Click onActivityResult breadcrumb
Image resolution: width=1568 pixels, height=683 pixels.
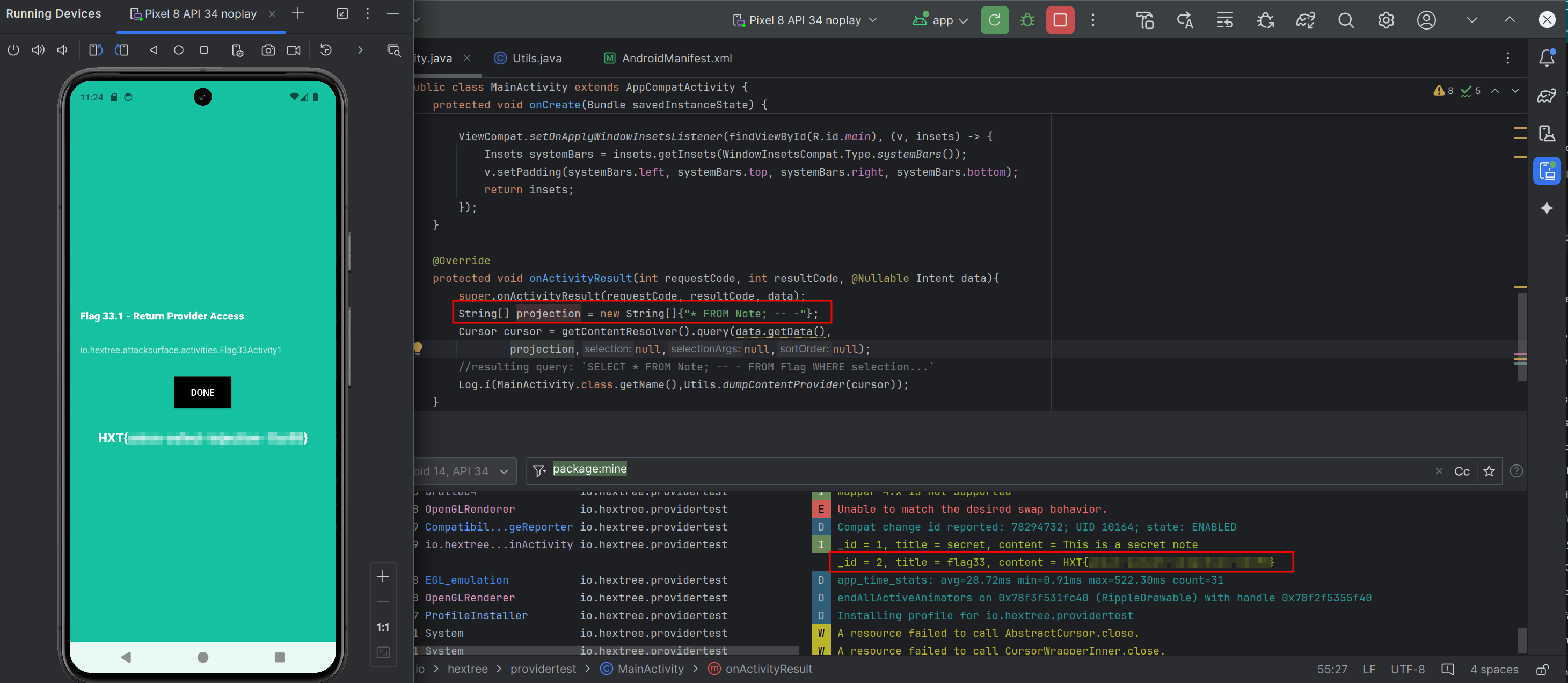pyautogui.click(x=761, y=669)
